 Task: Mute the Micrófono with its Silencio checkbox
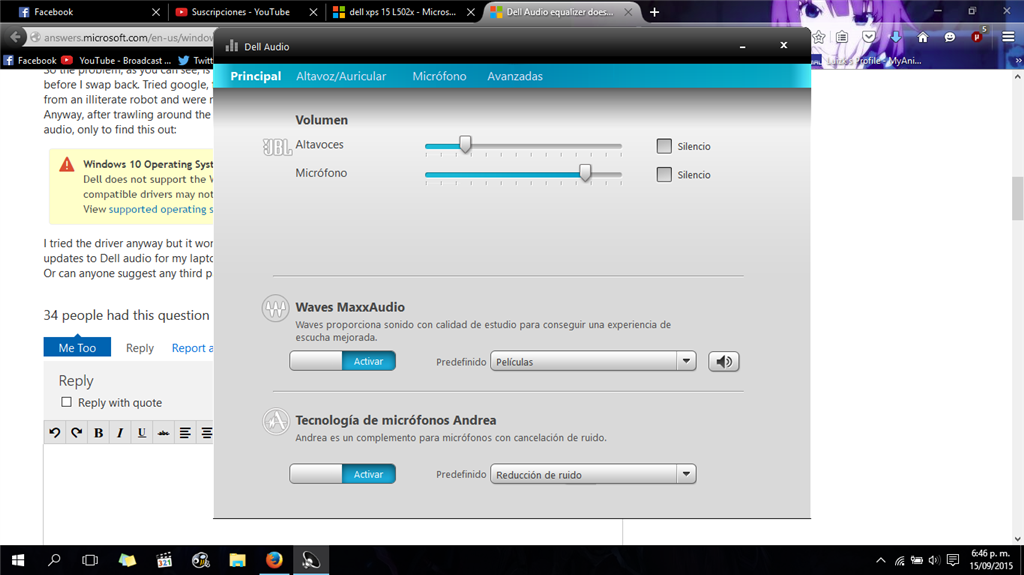point(664,174)
